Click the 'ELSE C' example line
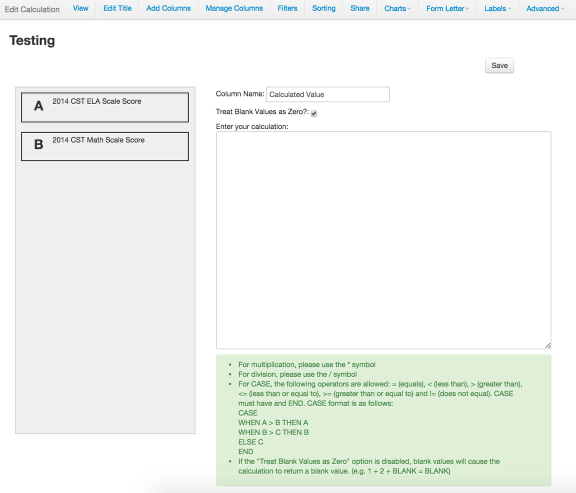 (x=251, y=442)
